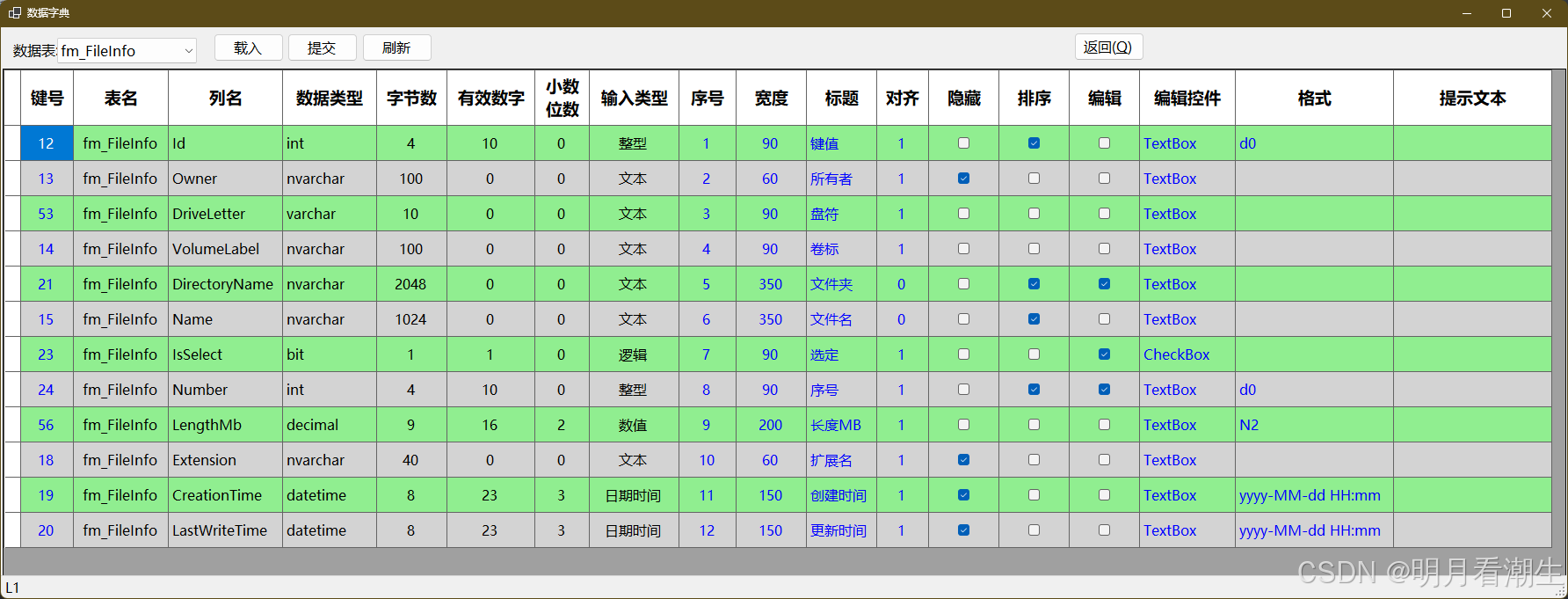Toggle 排序 checkbox in Id row
Screen dimensions: 1568x599
(x=1034, y=143)
